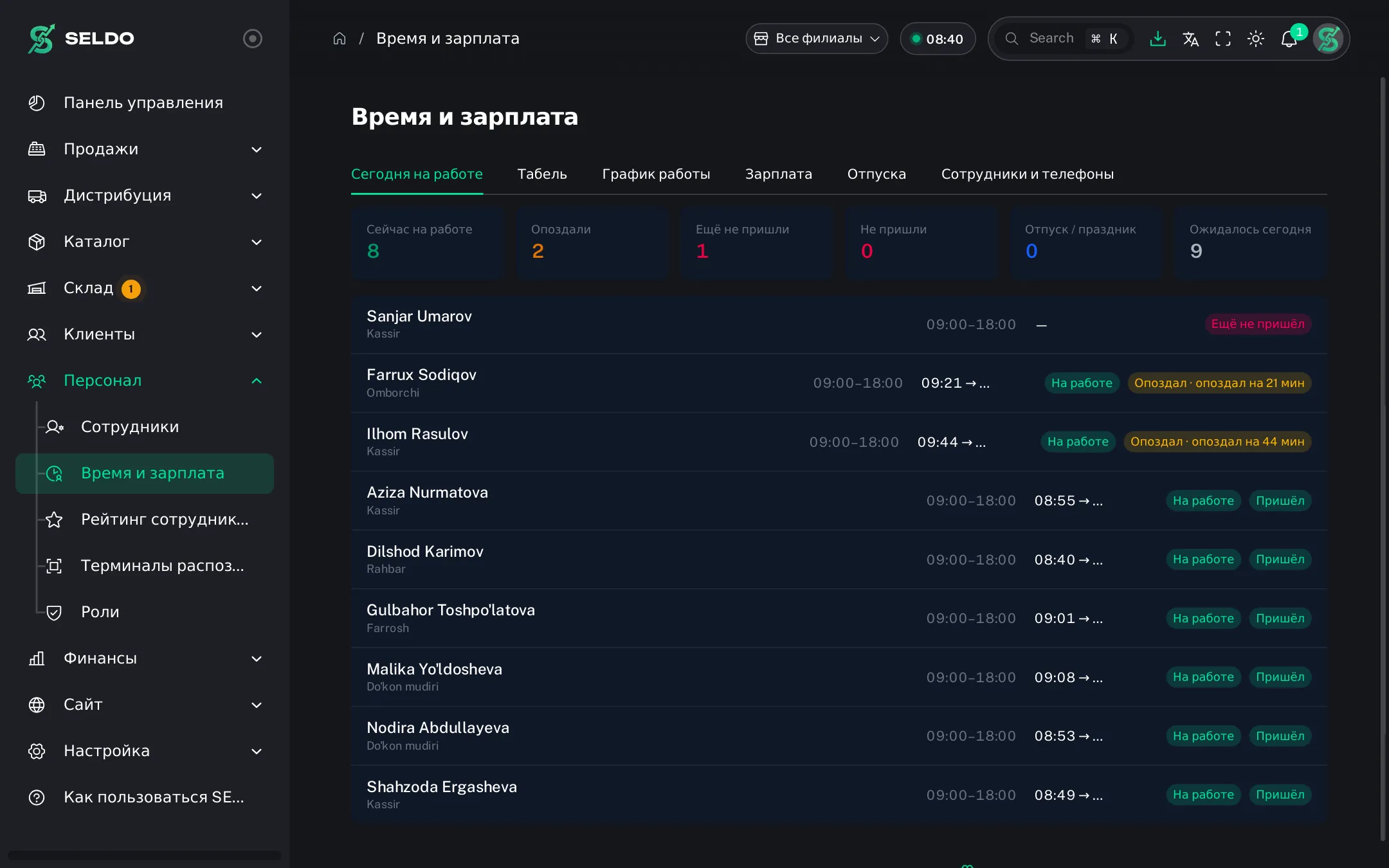
Task: Toggle the sidebar pin circle button
Action: point(253,39)
